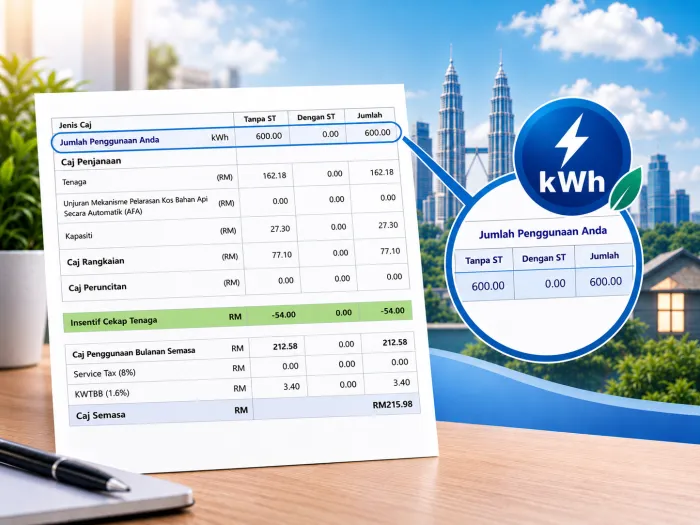Select "Jumlah" header in the bill table
Screen dimensions: 700x525
pos(370,115)
